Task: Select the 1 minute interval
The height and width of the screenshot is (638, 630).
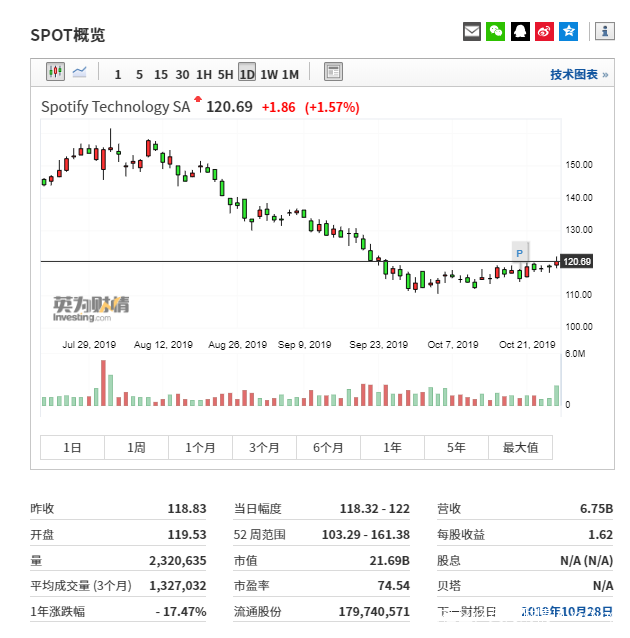Action: point(118,74)
